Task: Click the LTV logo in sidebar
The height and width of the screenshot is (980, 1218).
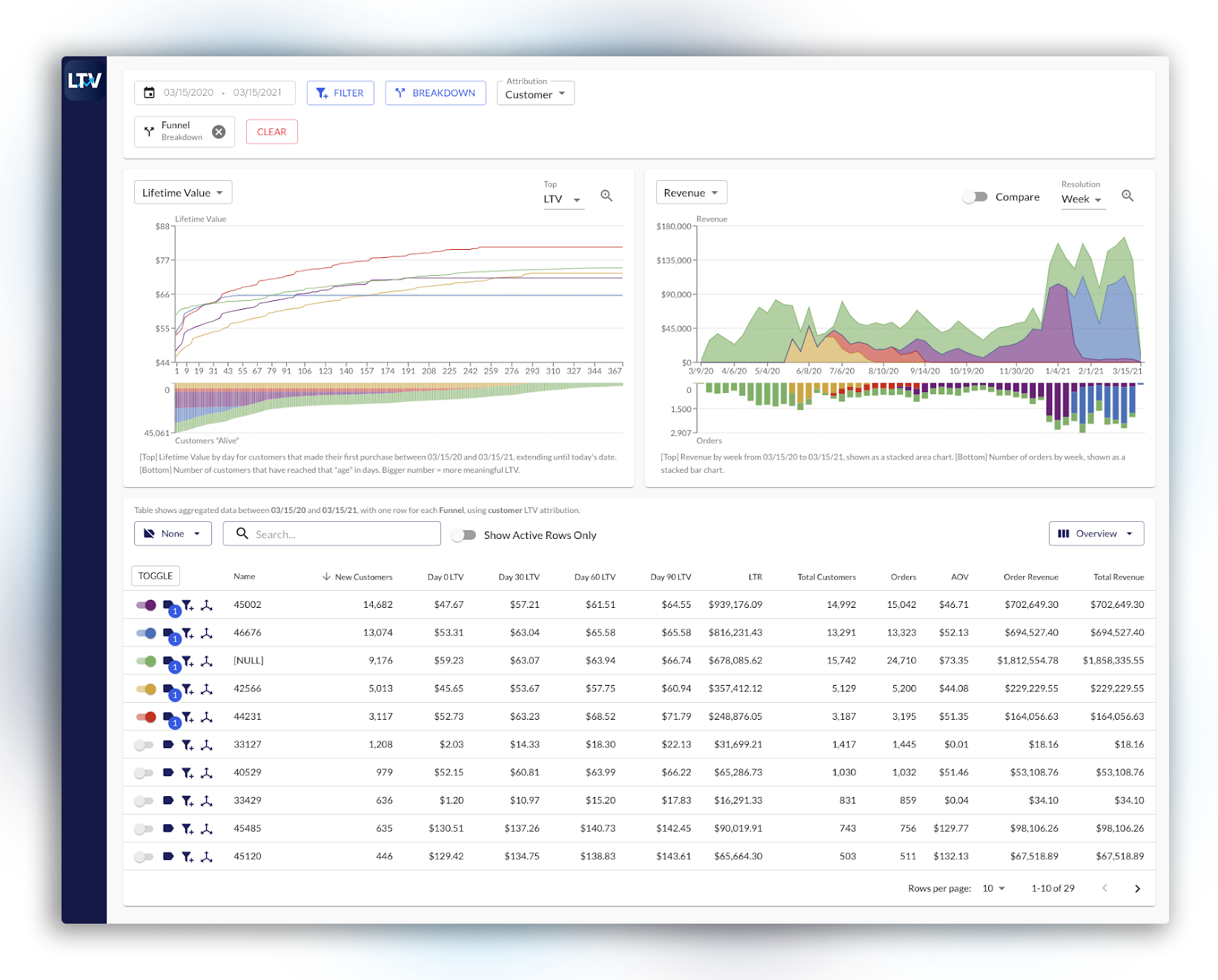Action: point(85,81)
